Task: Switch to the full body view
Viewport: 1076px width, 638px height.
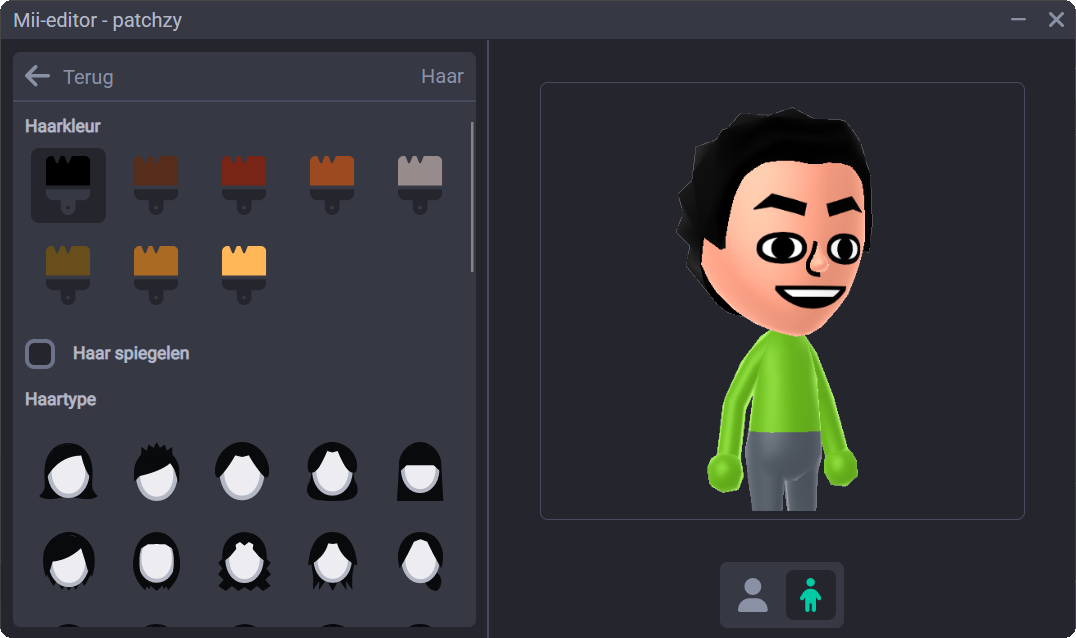Action: point(810,595)
